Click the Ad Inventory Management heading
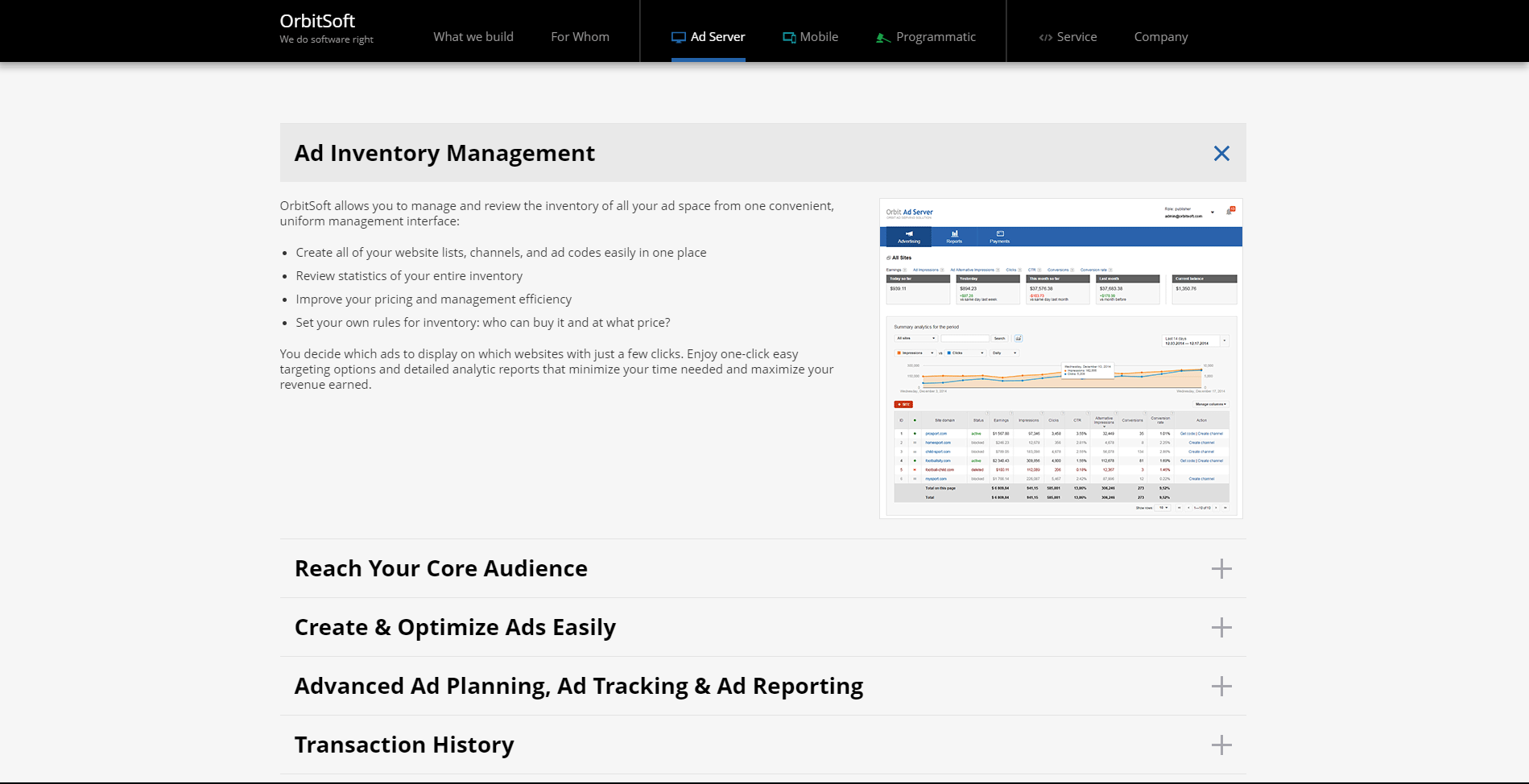This screenshot has height=784, width=1529. (x=444, y=153)
